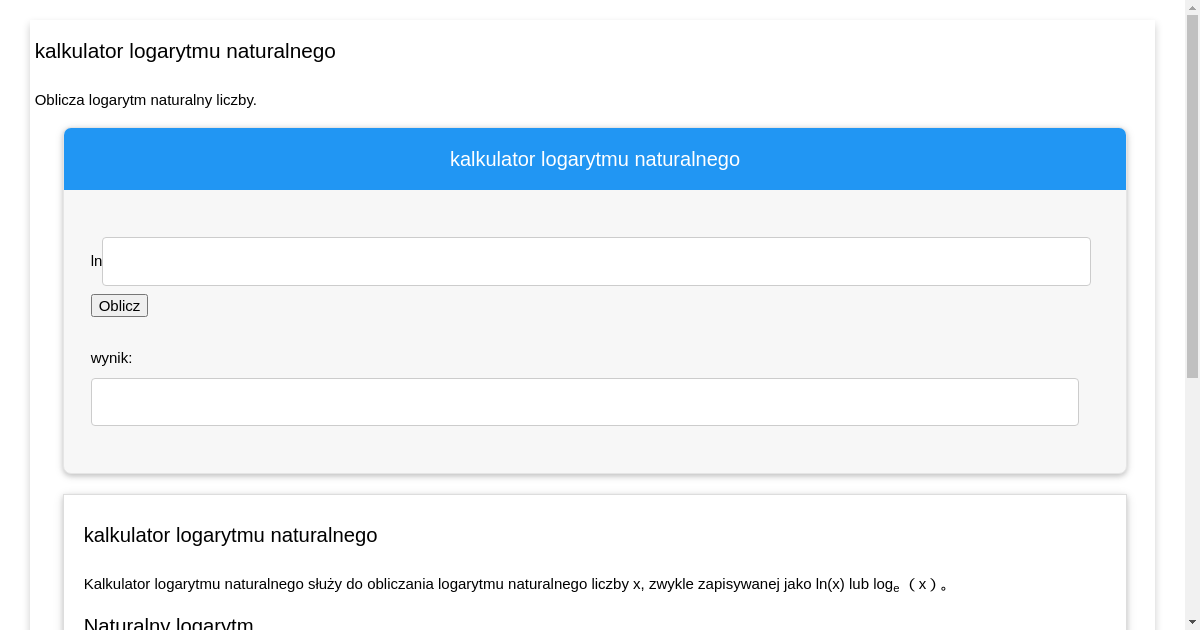
Task: Click the scroll-up arrow on the scrollbar
Action: coord(1192,7)
